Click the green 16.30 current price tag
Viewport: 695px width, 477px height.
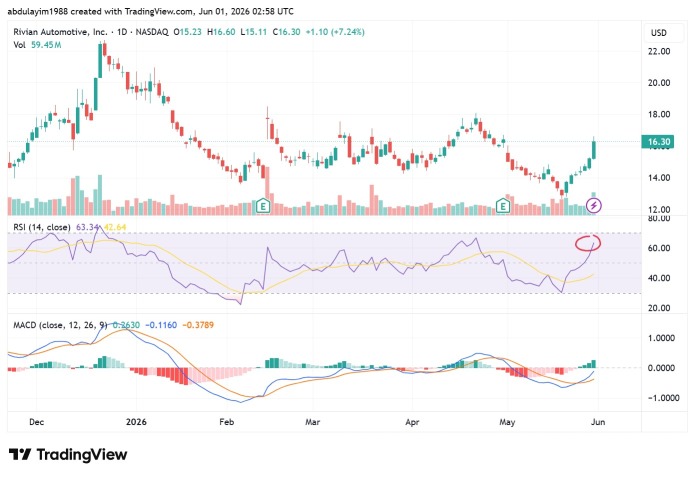[x=658, y=142]
